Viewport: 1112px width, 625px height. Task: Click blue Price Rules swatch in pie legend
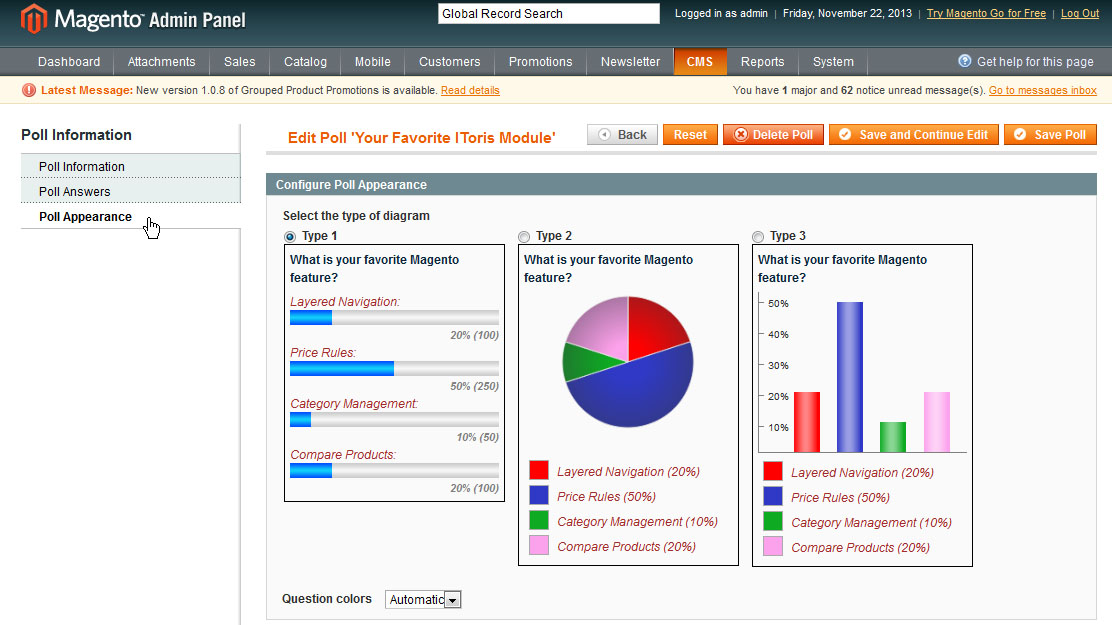(539, 495)
